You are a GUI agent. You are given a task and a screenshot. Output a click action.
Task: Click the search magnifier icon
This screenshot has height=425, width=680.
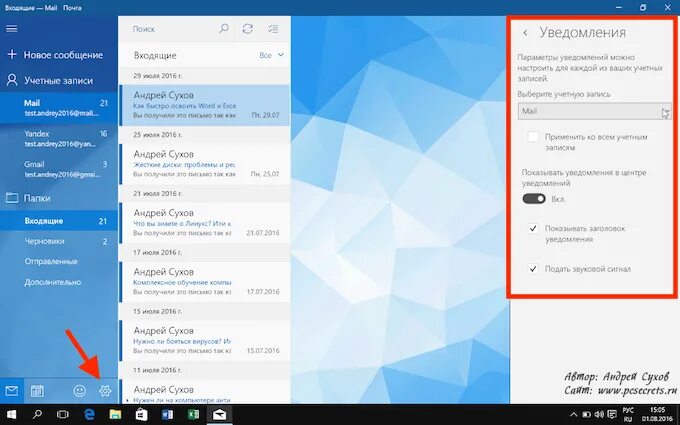tap(224, 29)
